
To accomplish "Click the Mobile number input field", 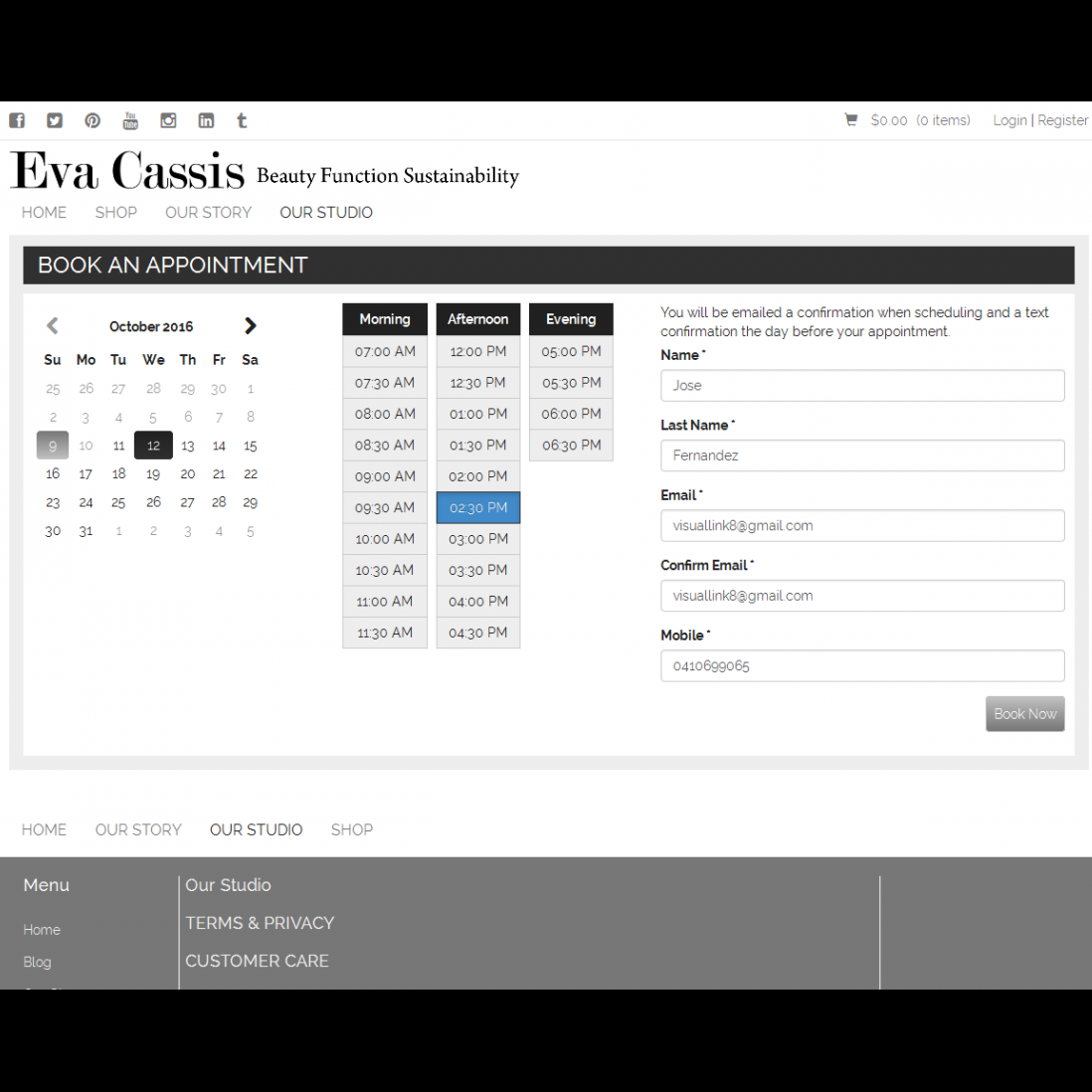I will 862,665.
